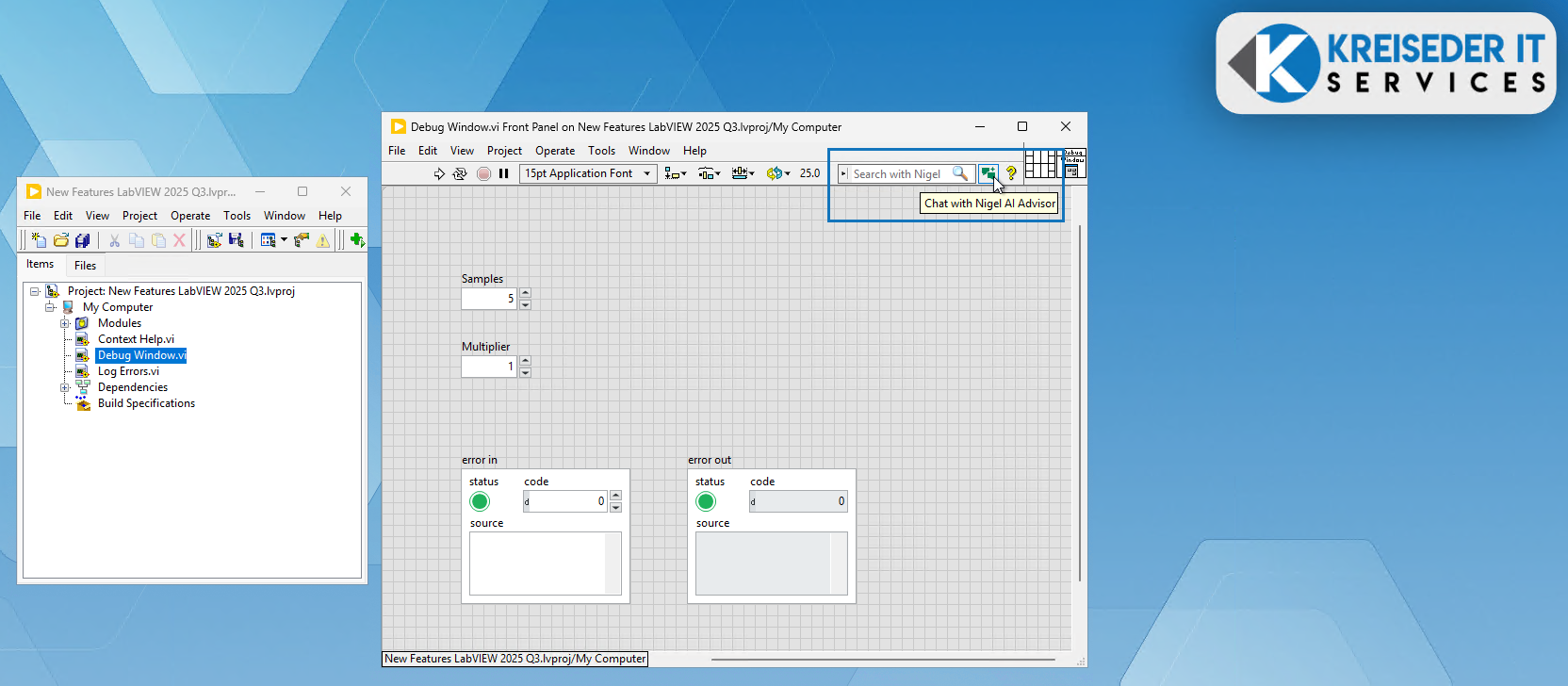1568x686 pixels.
Task: Select Debug Window.vi in project tree
Action: [x=141, y=355]
